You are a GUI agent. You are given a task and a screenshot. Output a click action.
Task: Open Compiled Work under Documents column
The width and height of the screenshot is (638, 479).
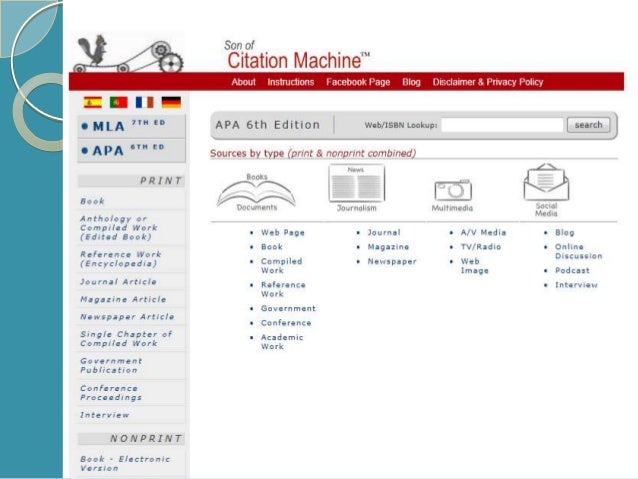pyautogui.click(x=282, y=266)
